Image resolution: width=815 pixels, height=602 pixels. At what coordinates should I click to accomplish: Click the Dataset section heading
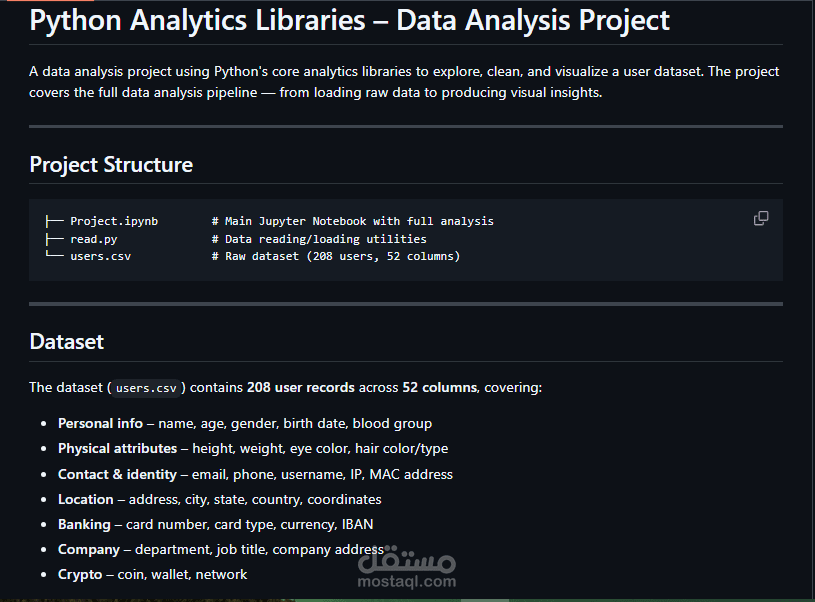click(x=67, y=342)
